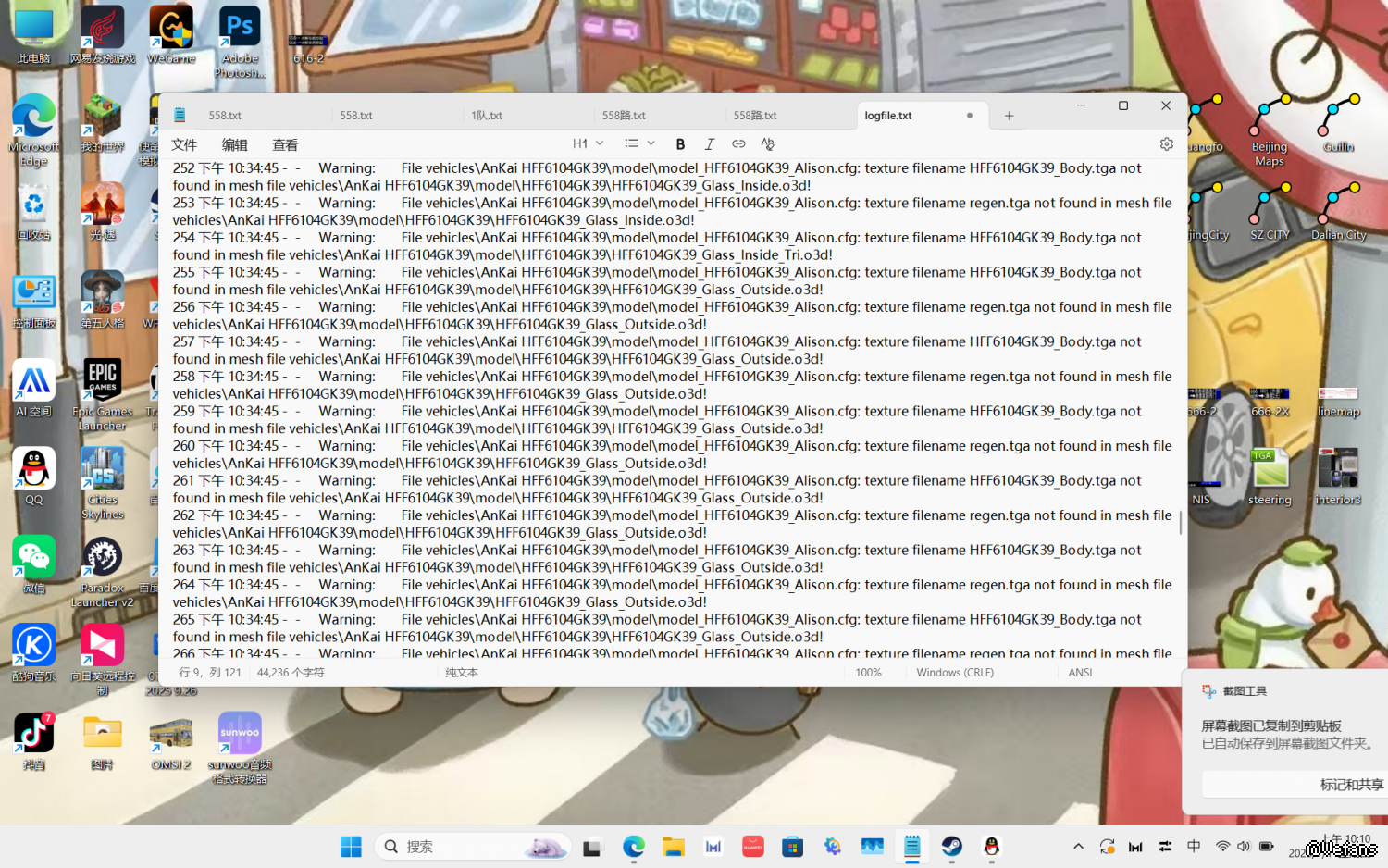1388x868 pixels.
Task: Open Microsoft Edge from the taskbar
Action: 634,847
